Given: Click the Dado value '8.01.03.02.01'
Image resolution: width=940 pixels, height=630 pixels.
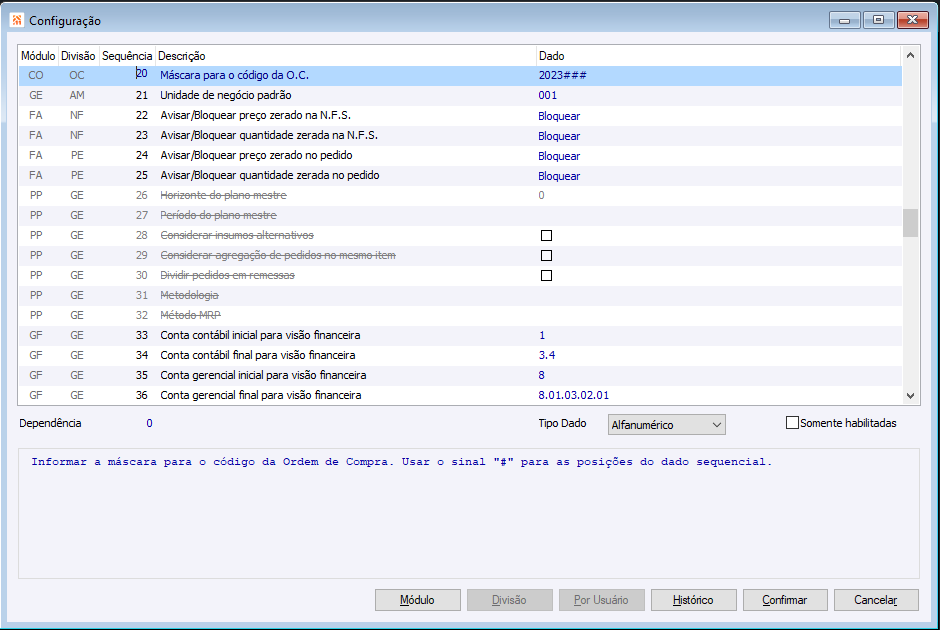Looking at the screenshot, I should pyautogui.click(x=574, y=396).
